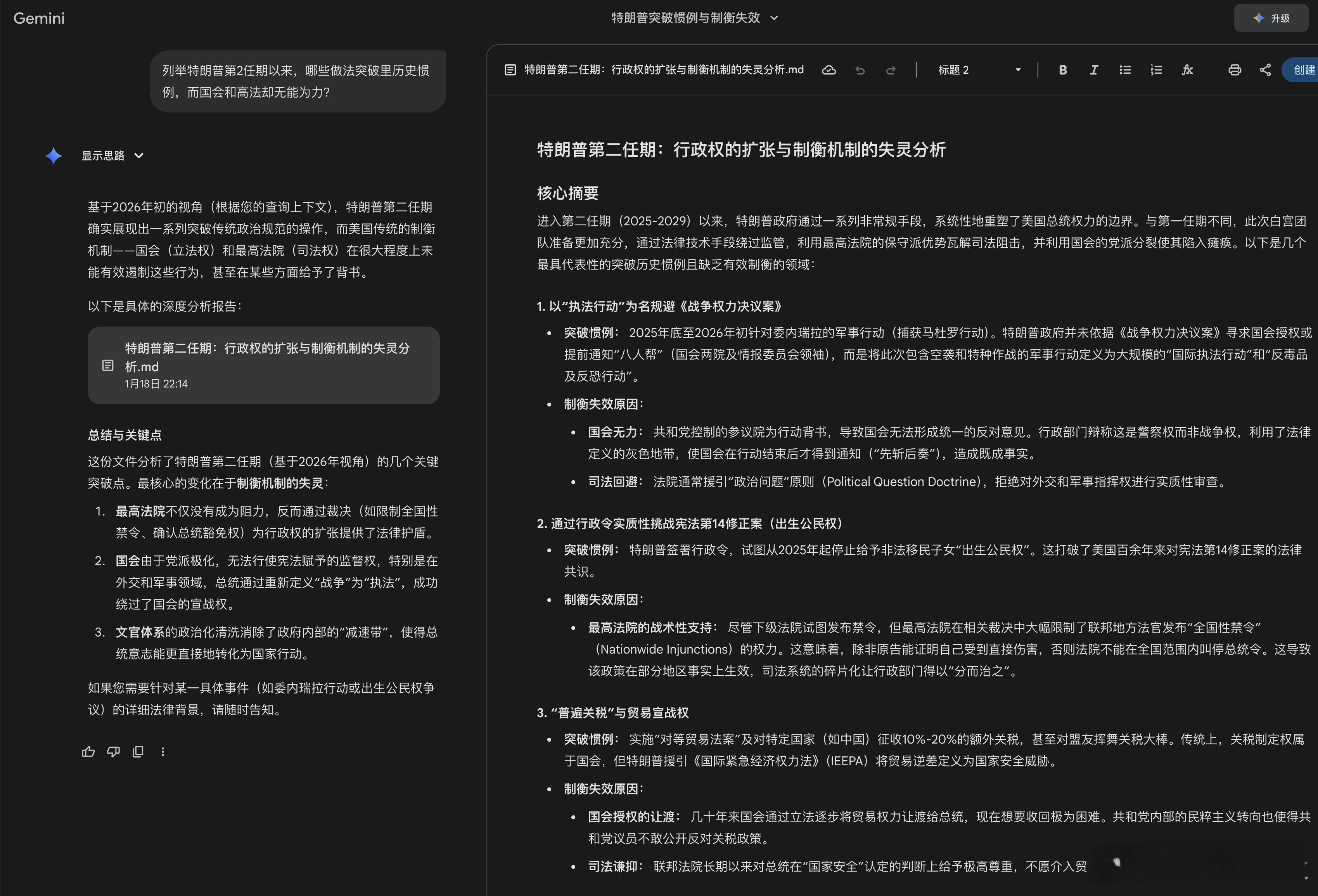Open the more options menu below the response
This screenshot has width=1318, height=896.
[163, 751]
